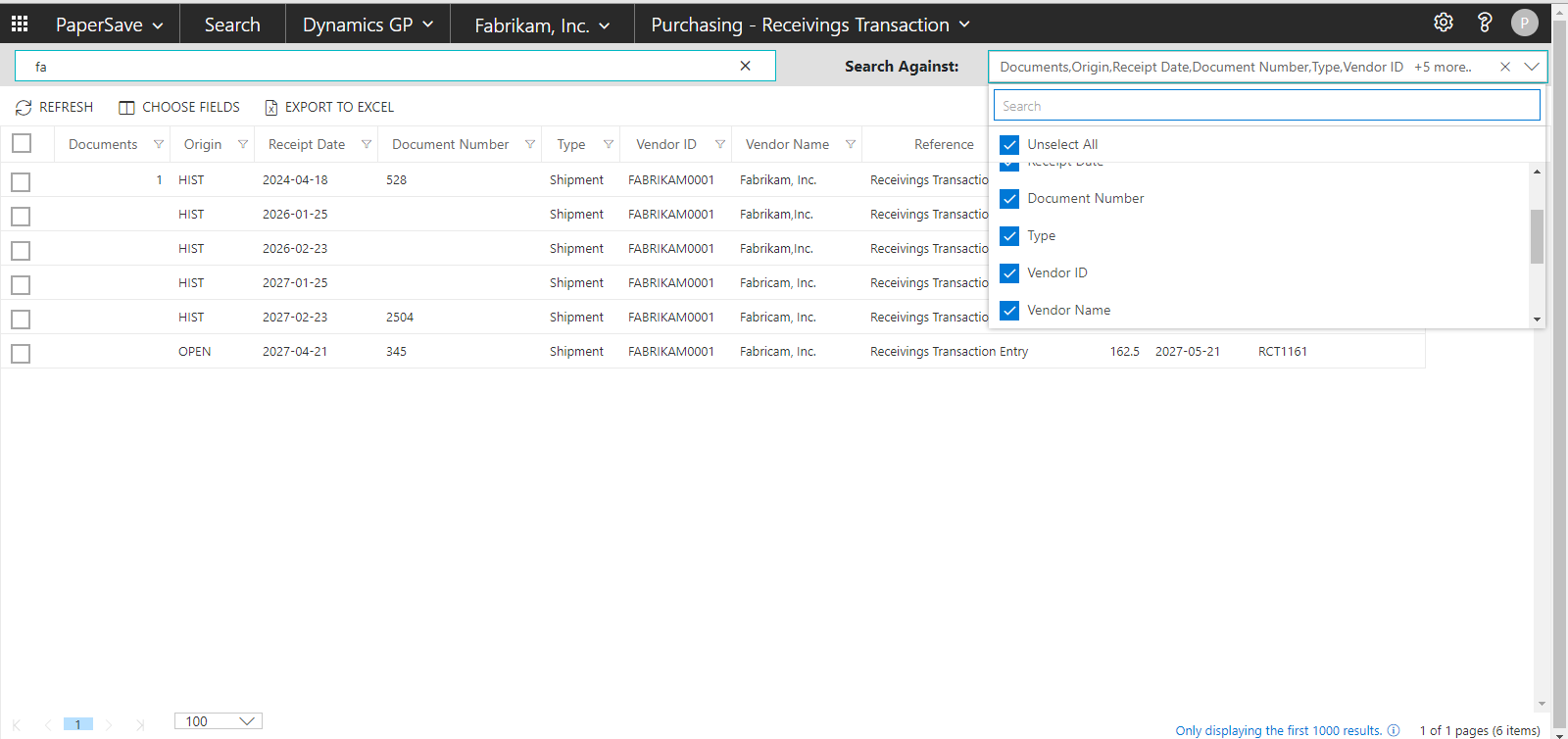Click the filter icon on Document Number column
The width and height of the screenshot is (1568, 739).
tap(530, 144)
